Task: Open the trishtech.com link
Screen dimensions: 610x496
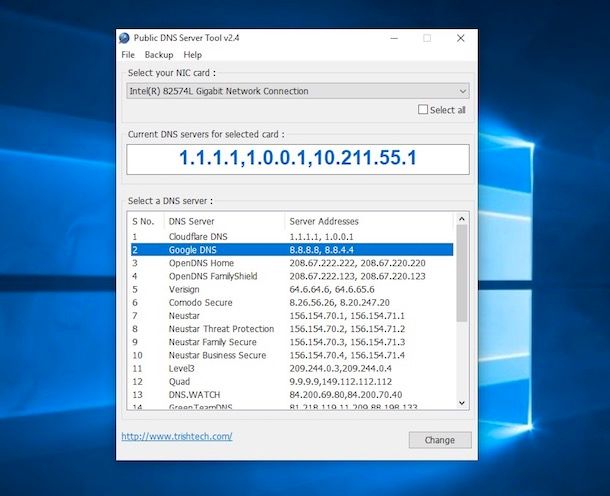Action: (x=177, y=436)
